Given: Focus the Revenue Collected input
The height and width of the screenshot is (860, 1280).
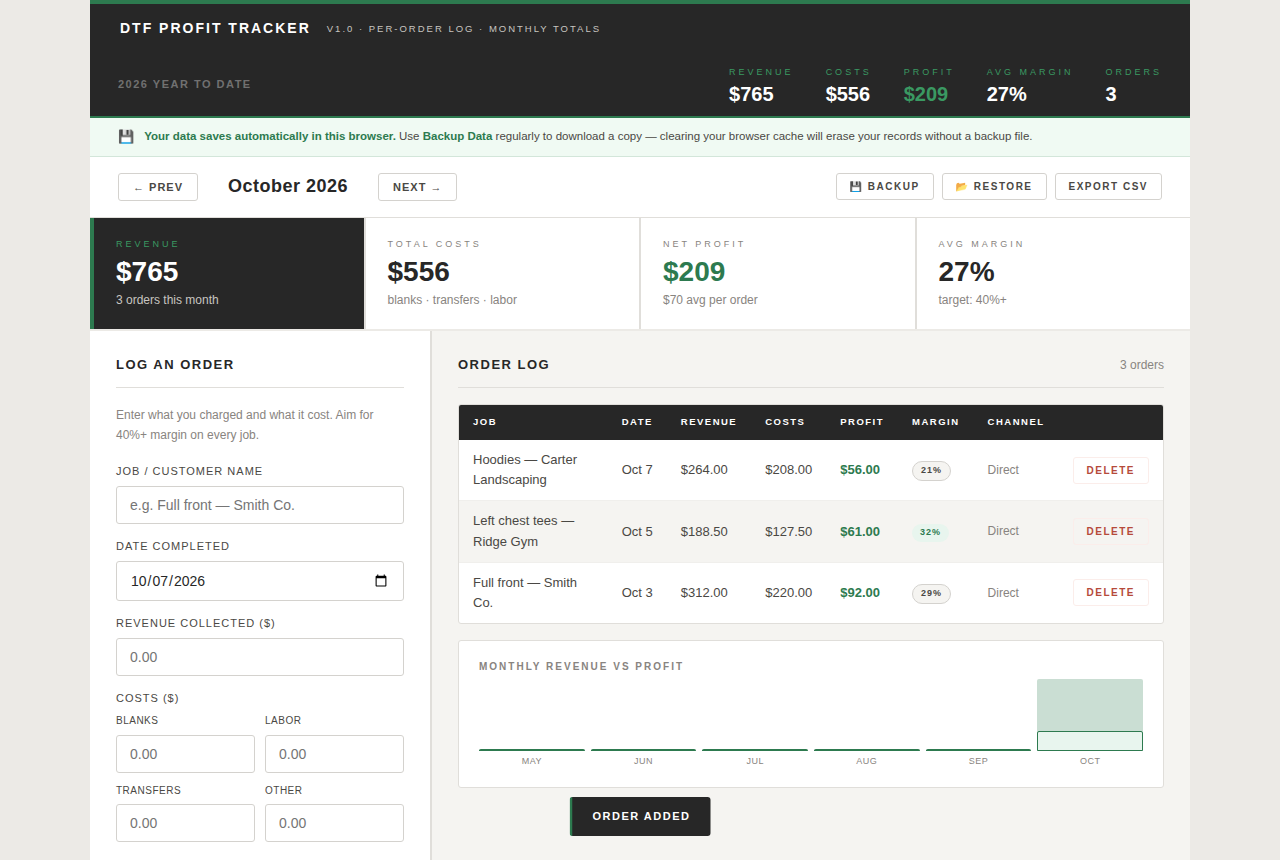Looking at the screenshot, I should (x=260, y=657).
